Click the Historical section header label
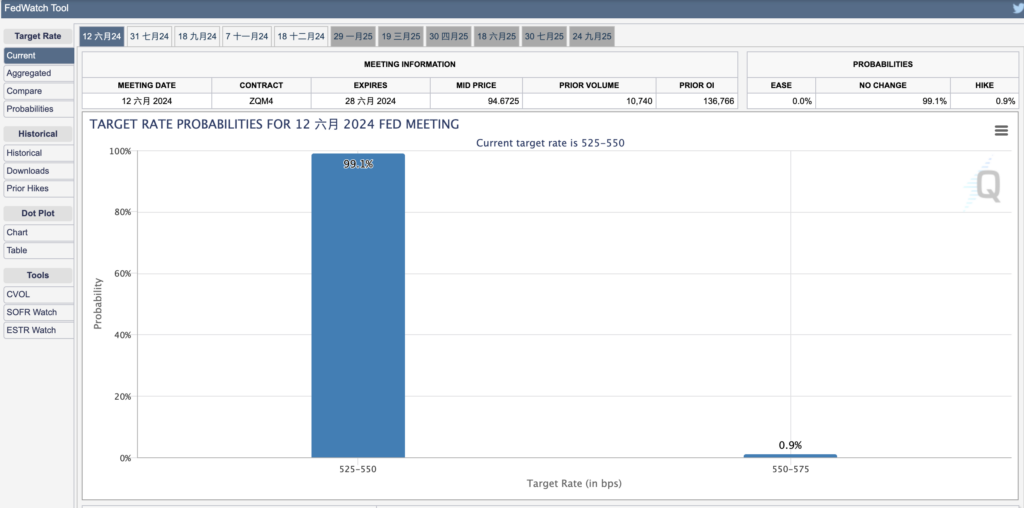This screenshot has width=1024, height=508. (x=38, y=134)
